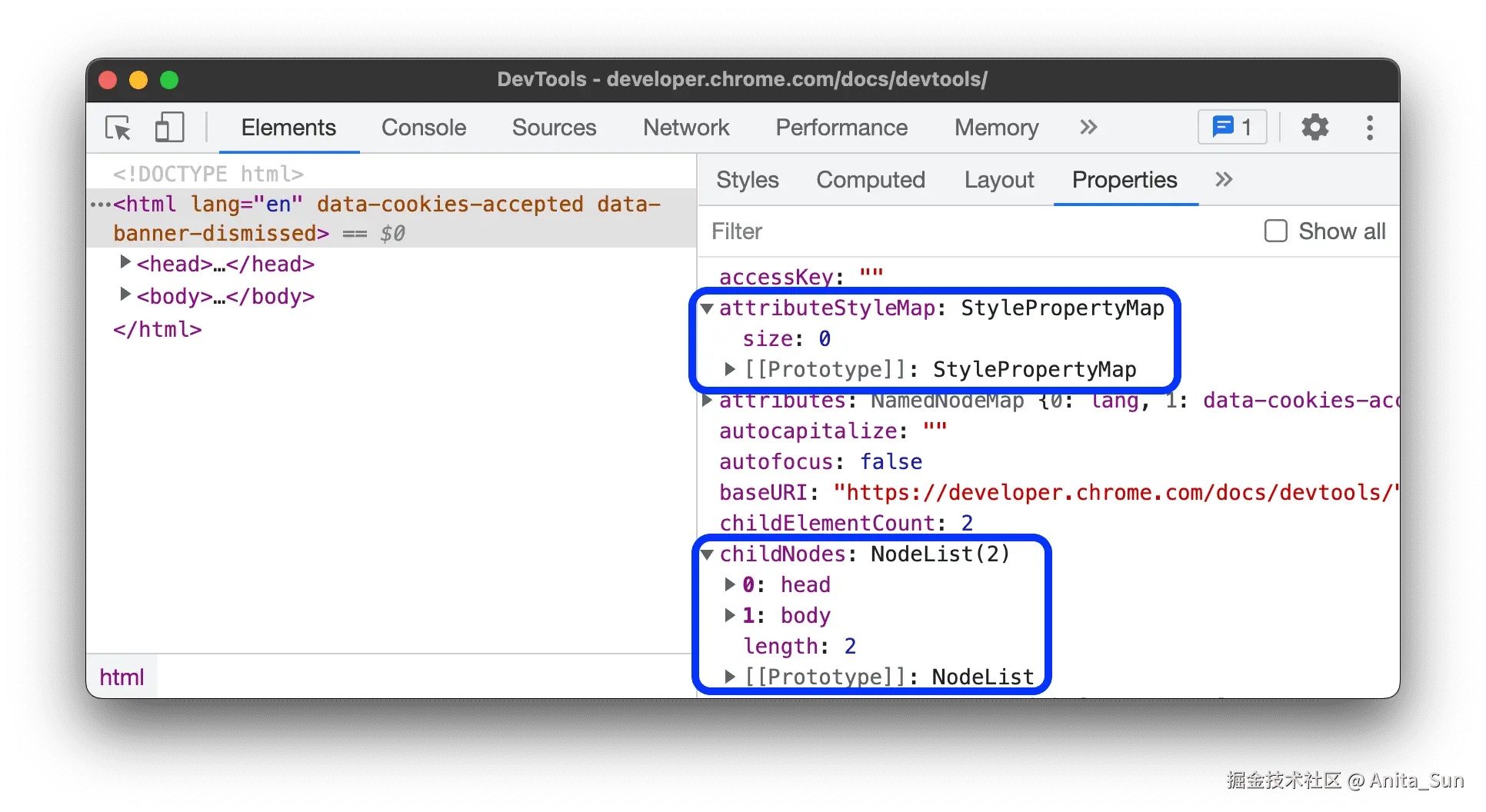
Task: Open the three-dot customize menu
Action: tap(1369, 128)
